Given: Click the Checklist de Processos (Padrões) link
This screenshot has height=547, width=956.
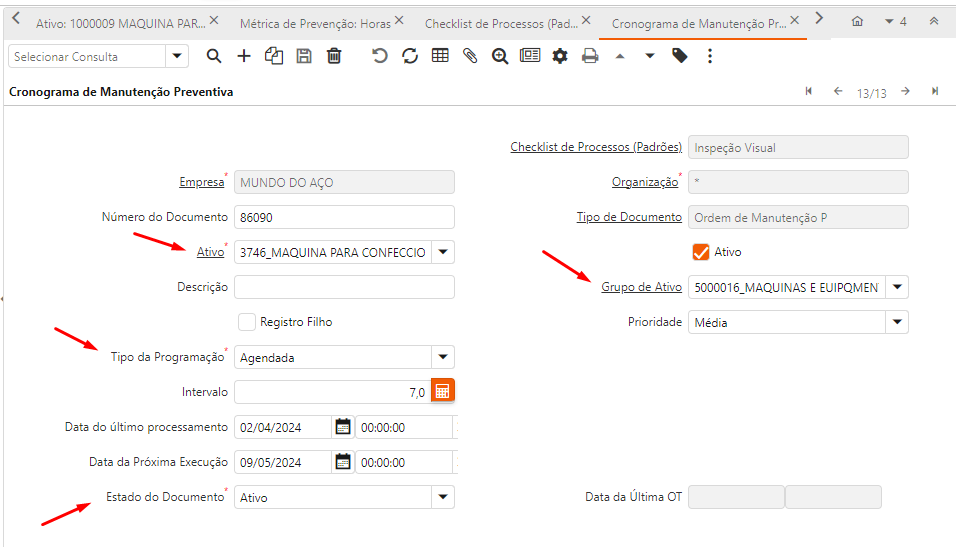Looking at the screenshot, I should (x=596, y=147).
